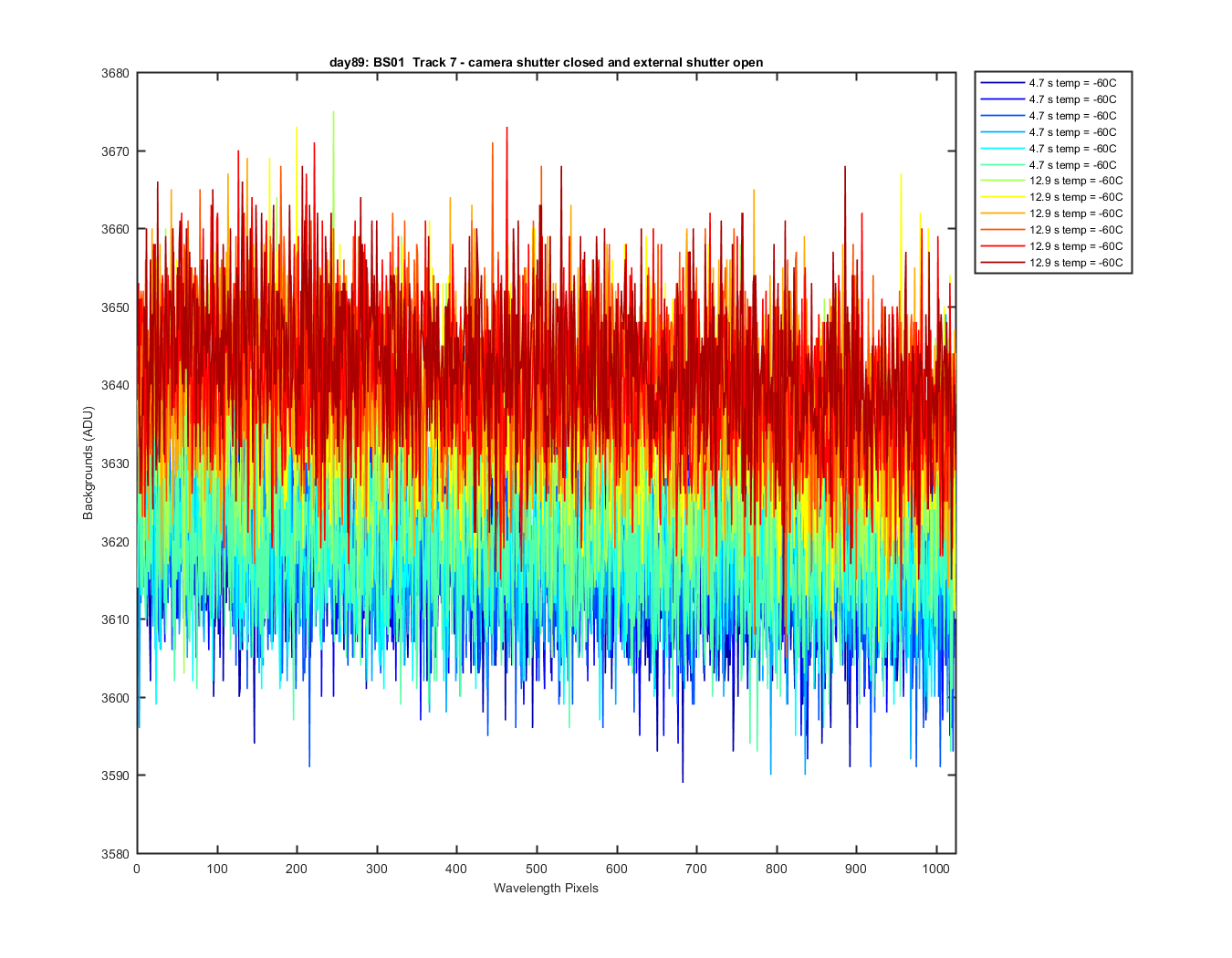Click the x-axis tick label 100

(217, 869)
